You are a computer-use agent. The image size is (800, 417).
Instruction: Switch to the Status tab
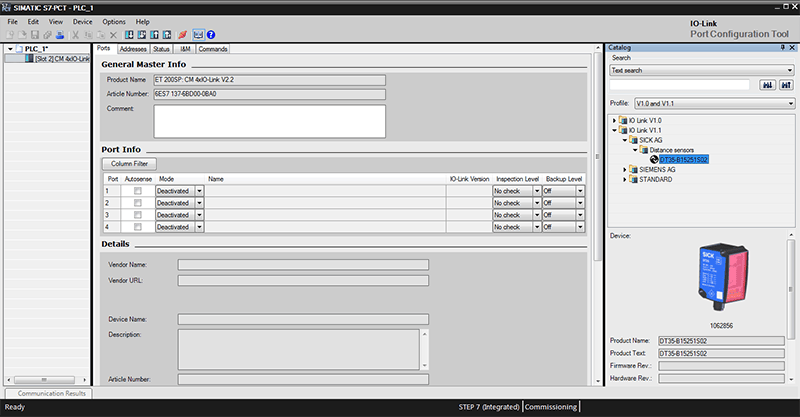161,49
